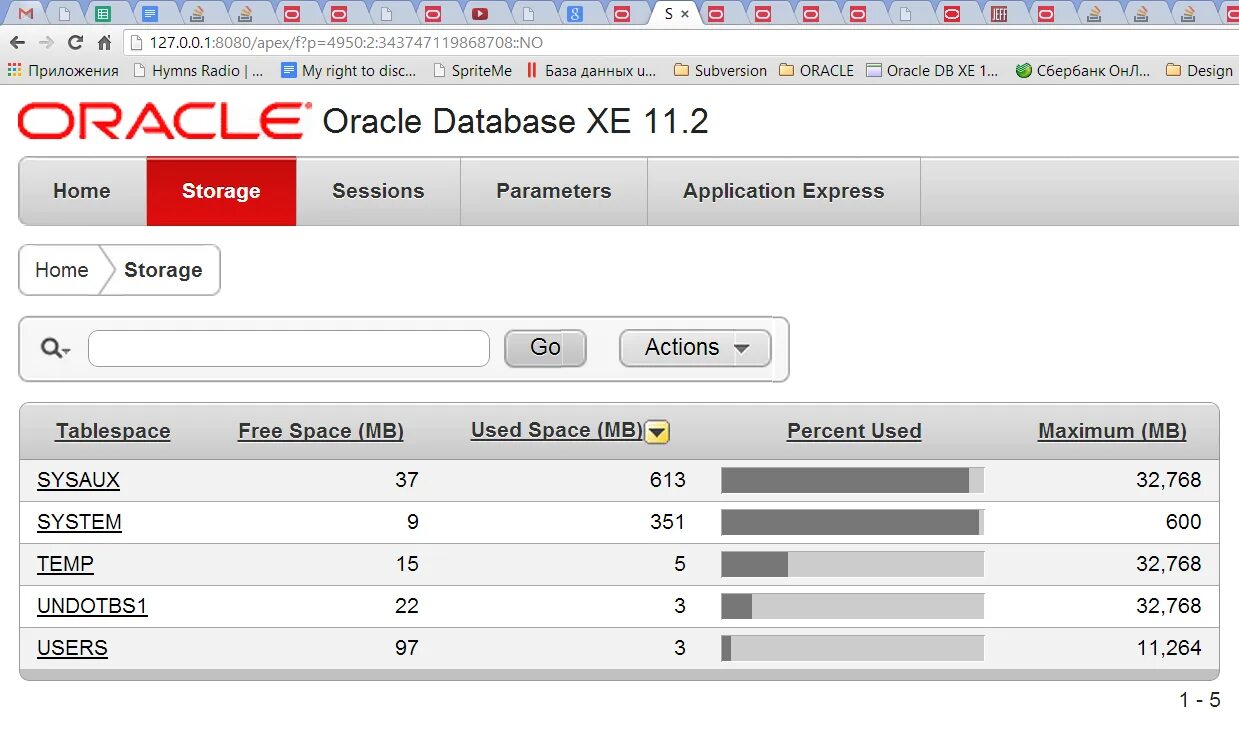Open the Application Express tab

pos(784,191)
